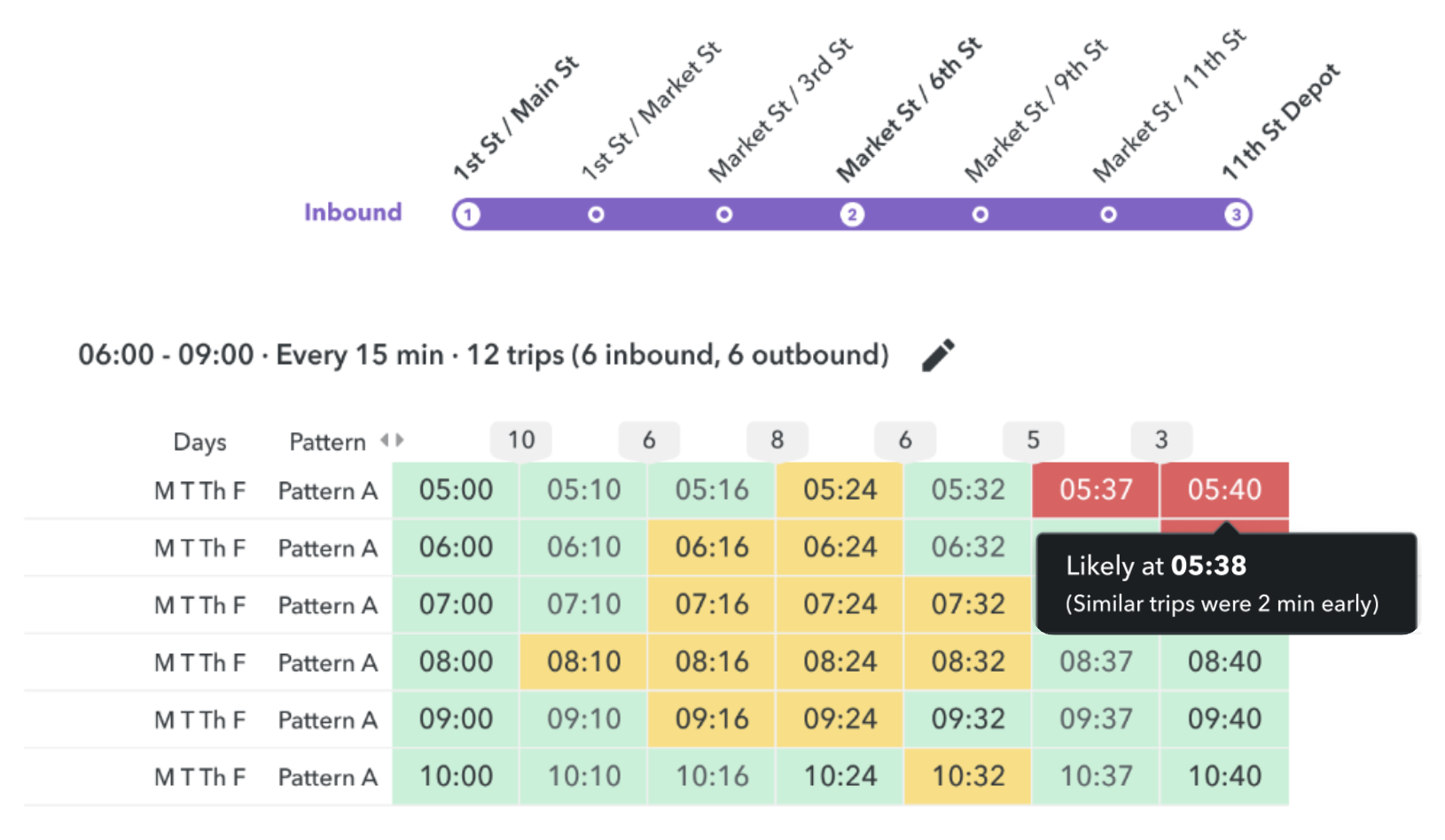Select the yellow 10:32 time cell

pos(967,776)
